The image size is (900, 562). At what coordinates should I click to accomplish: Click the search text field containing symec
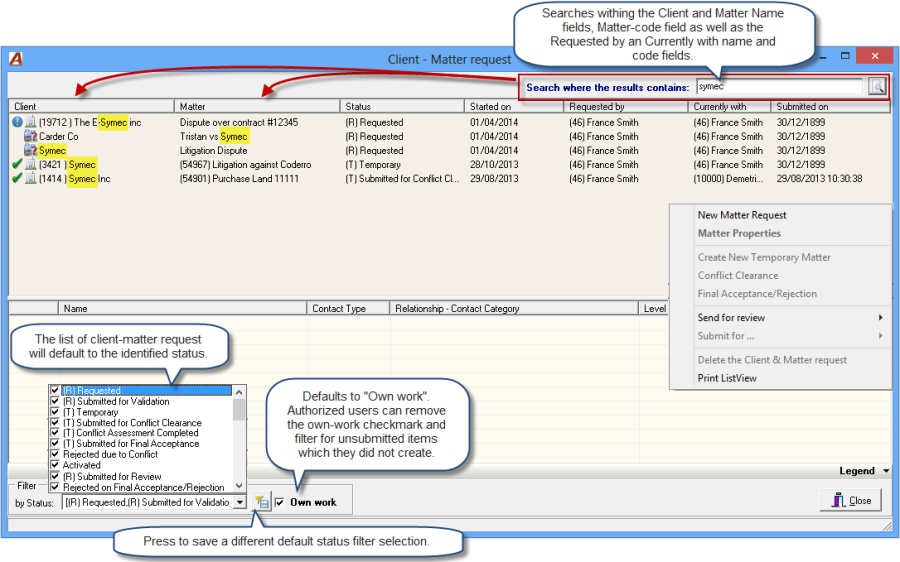tap(779, 87)
